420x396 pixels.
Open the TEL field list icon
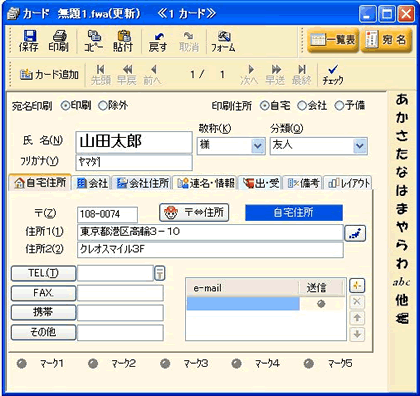(160, 273)
